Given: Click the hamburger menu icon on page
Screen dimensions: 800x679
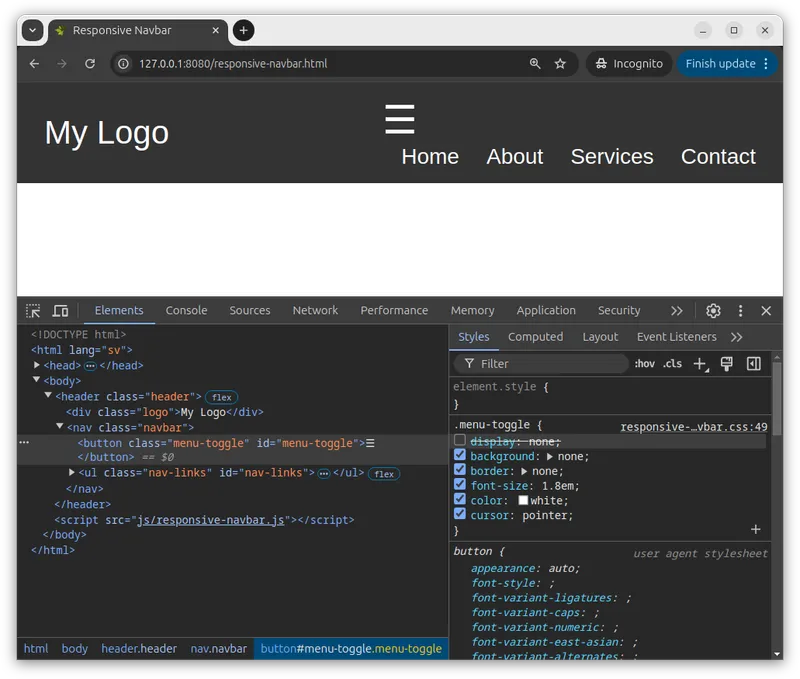Looking at the screenshot, I should point(399,119).
